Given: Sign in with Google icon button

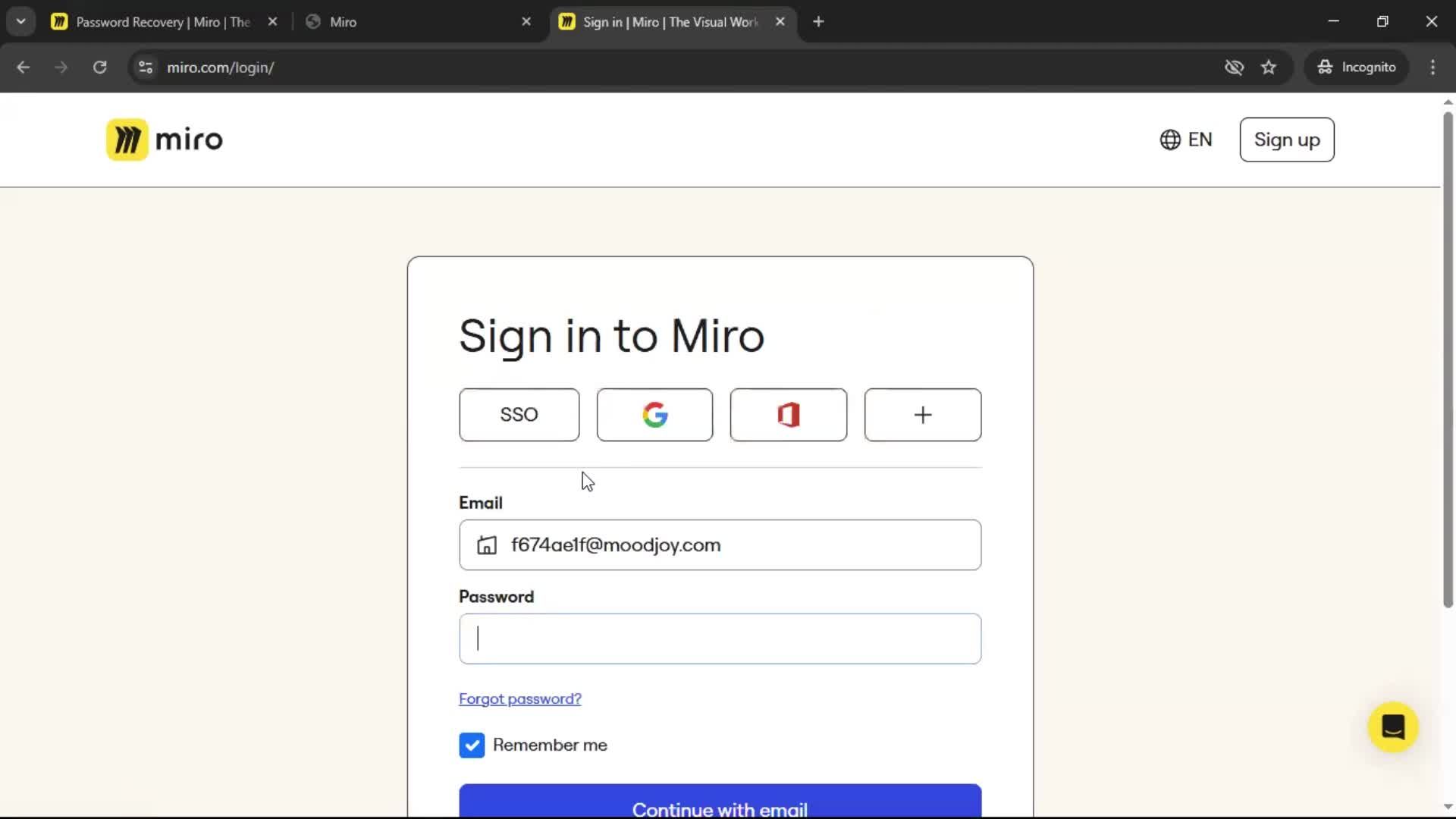Looking at the screenshot, I should (x=654, y=415).
